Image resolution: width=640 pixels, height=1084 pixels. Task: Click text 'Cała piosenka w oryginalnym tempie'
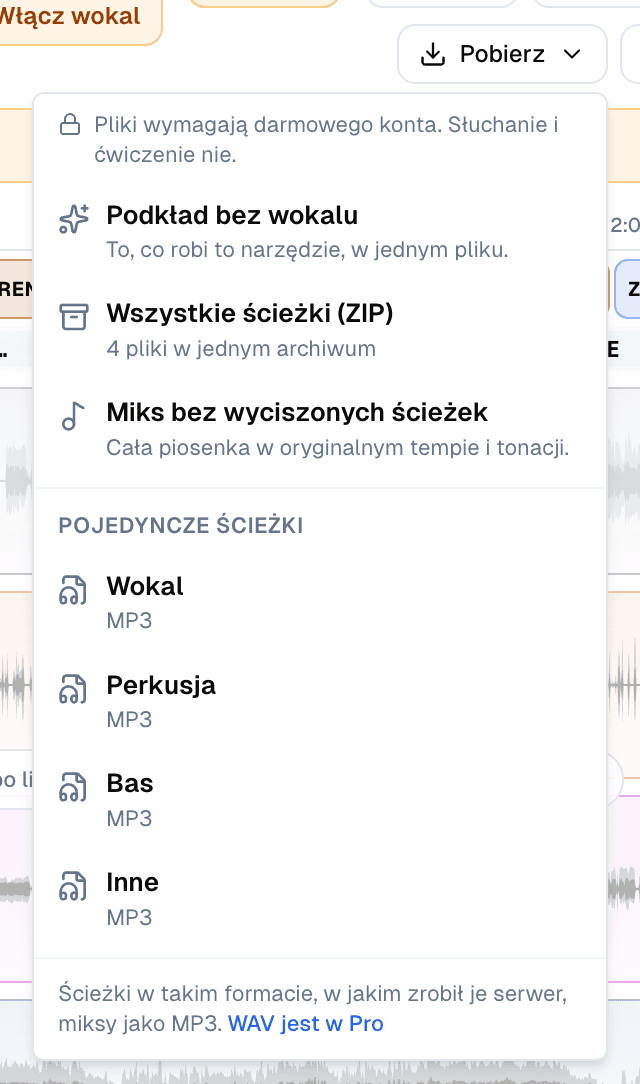click(x=290, y=447)
